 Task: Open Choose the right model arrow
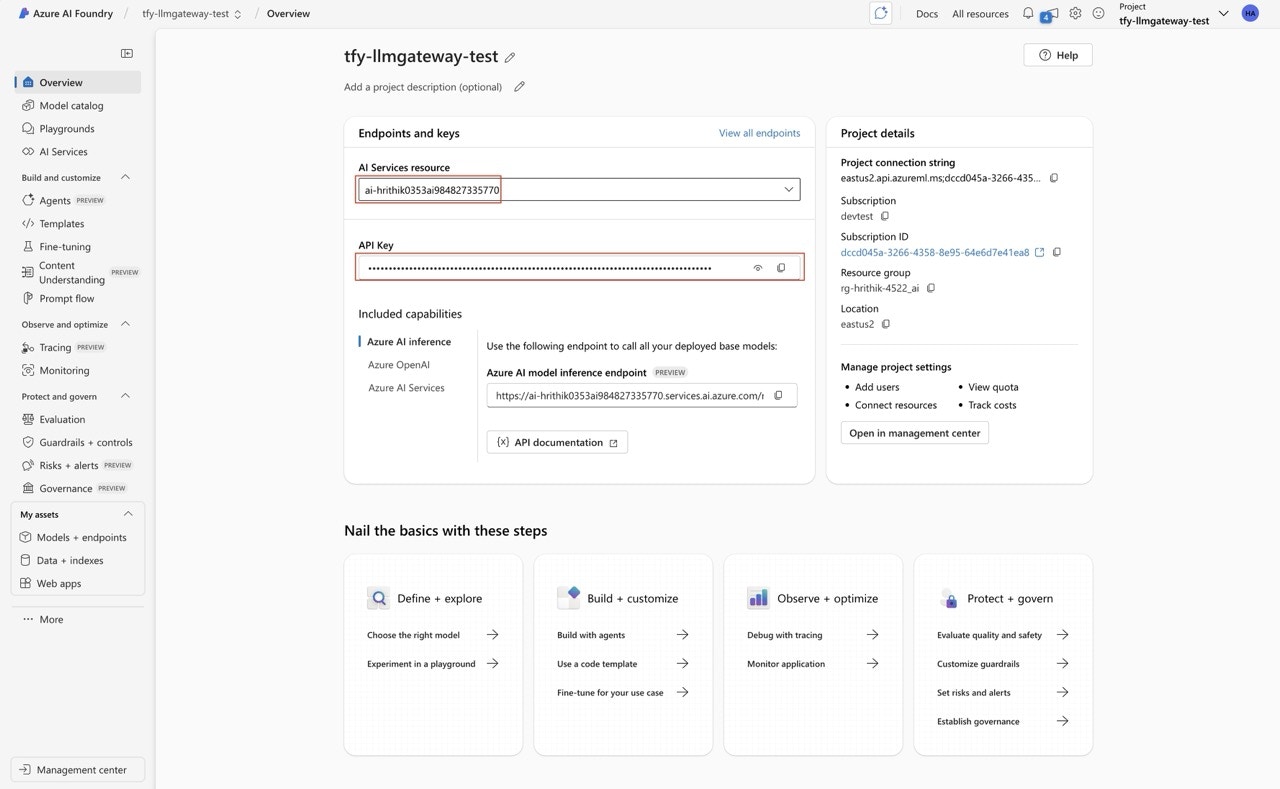(492, 635)
